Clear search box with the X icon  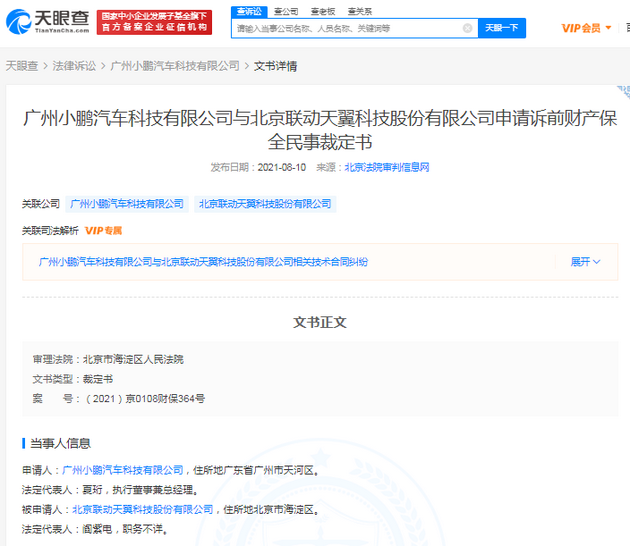point(467,28)
